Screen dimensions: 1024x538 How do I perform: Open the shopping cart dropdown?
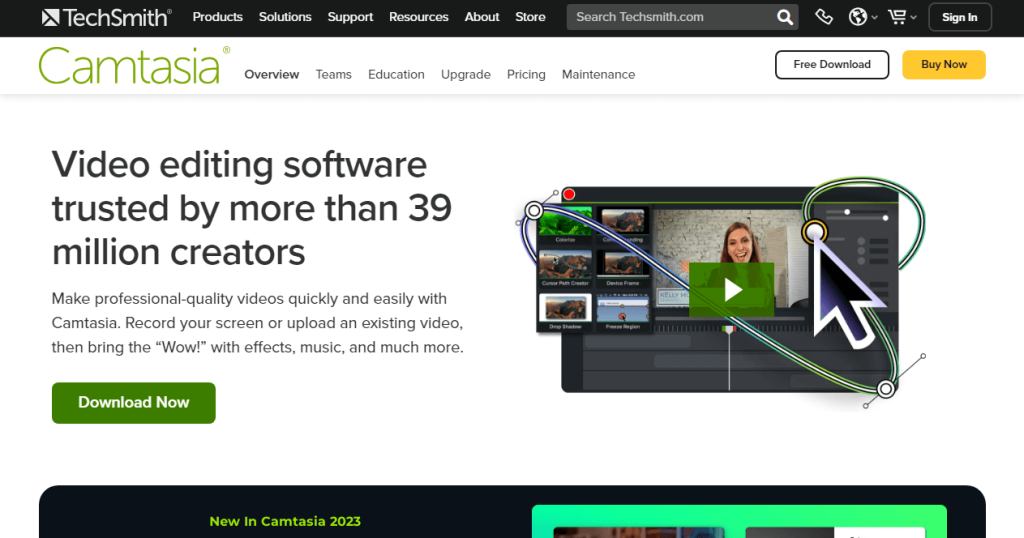click(902, 17)
